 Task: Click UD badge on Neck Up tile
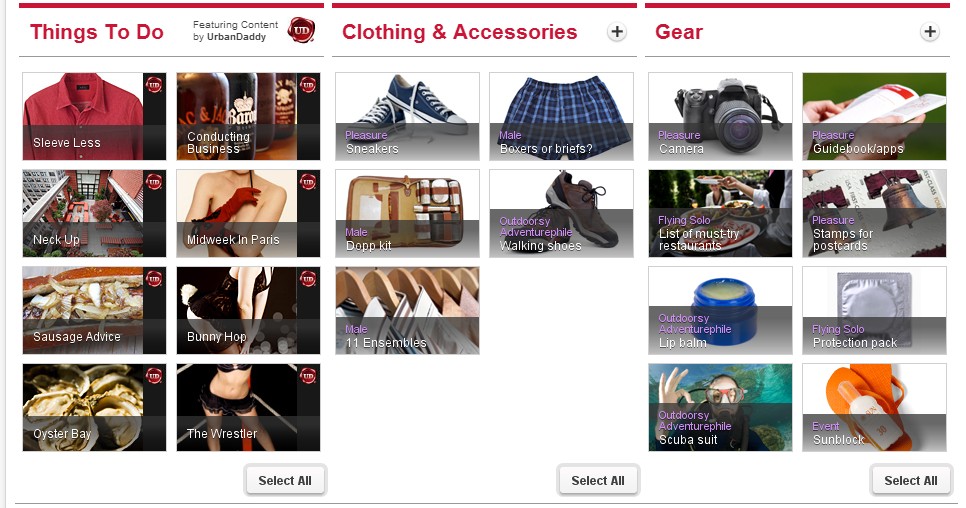point(154,182)
